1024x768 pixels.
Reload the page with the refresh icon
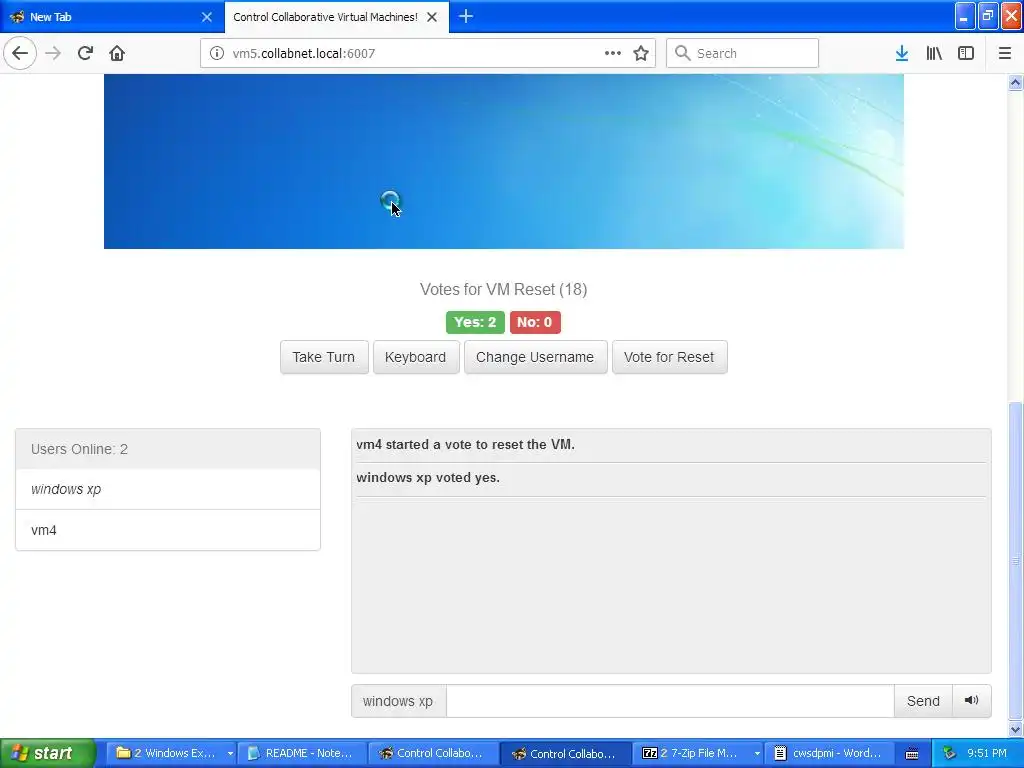point(85,53)
